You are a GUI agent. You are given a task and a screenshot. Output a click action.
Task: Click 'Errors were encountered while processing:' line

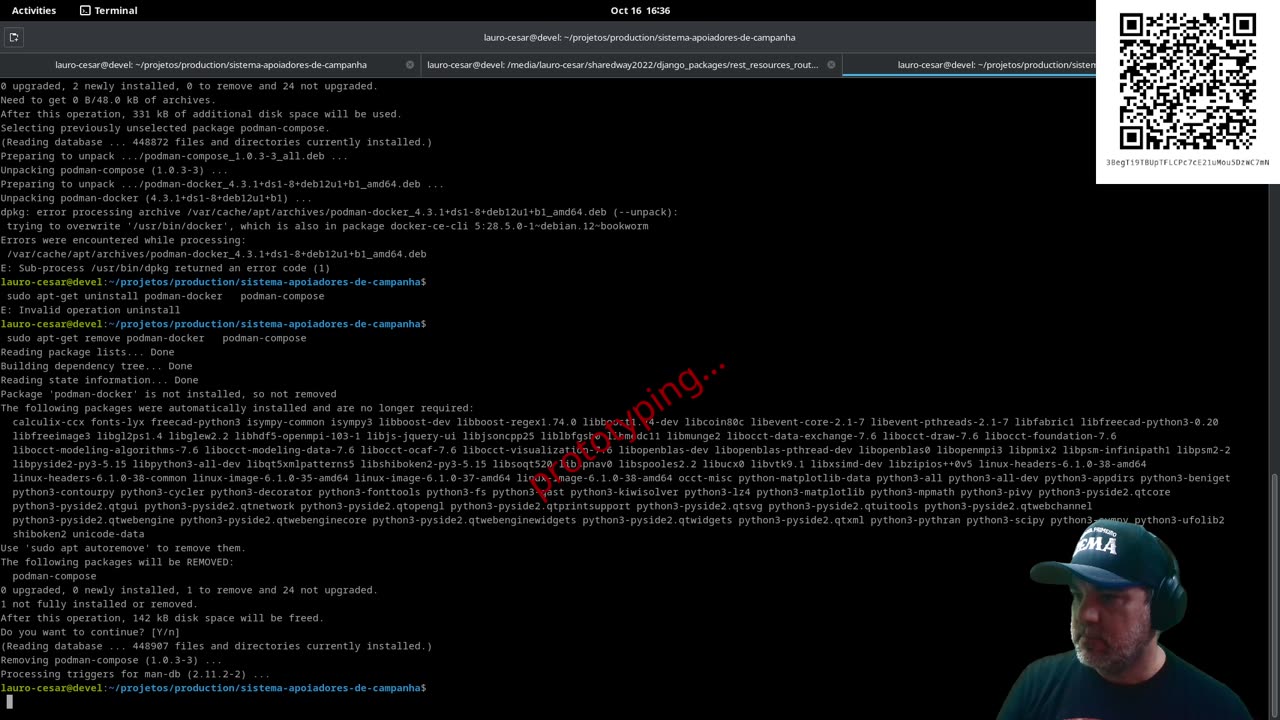[123, 240]
